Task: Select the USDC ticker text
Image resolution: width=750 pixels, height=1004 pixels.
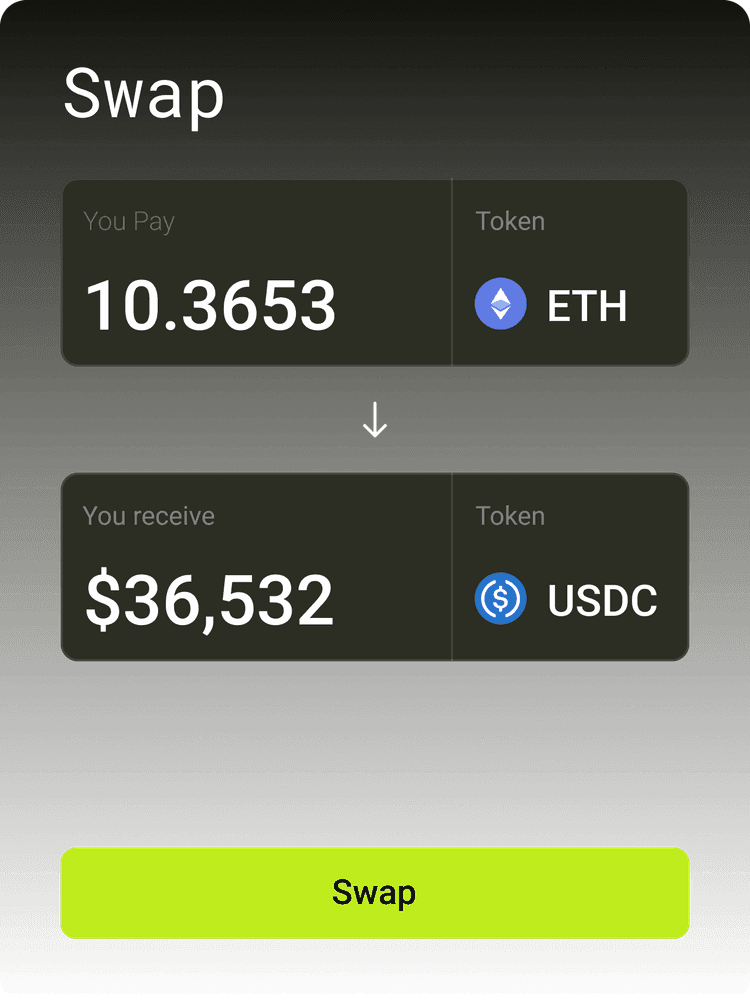Action: [602, 601]
